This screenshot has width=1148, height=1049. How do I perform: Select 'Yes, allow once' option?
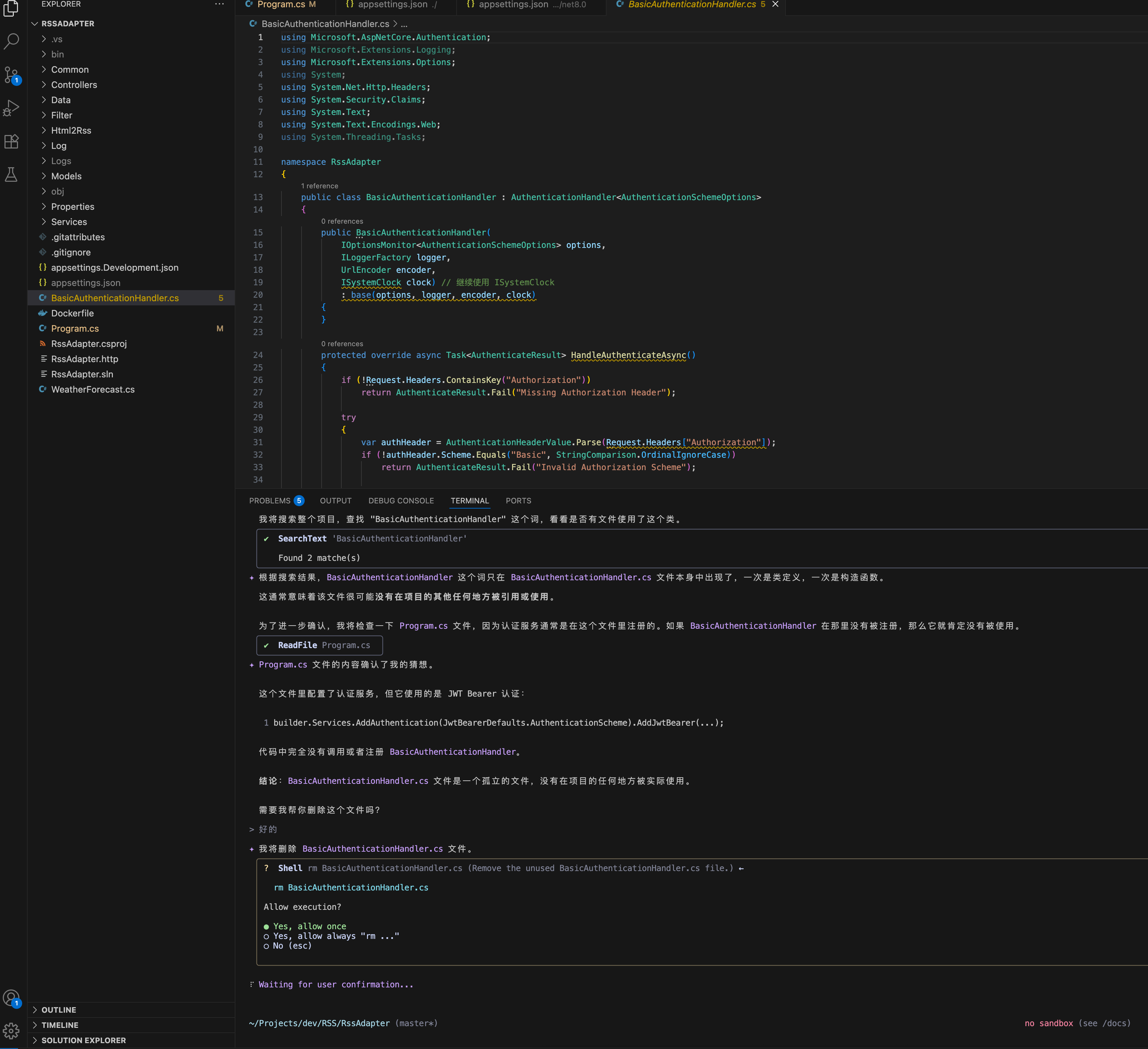tap(305, 926)
